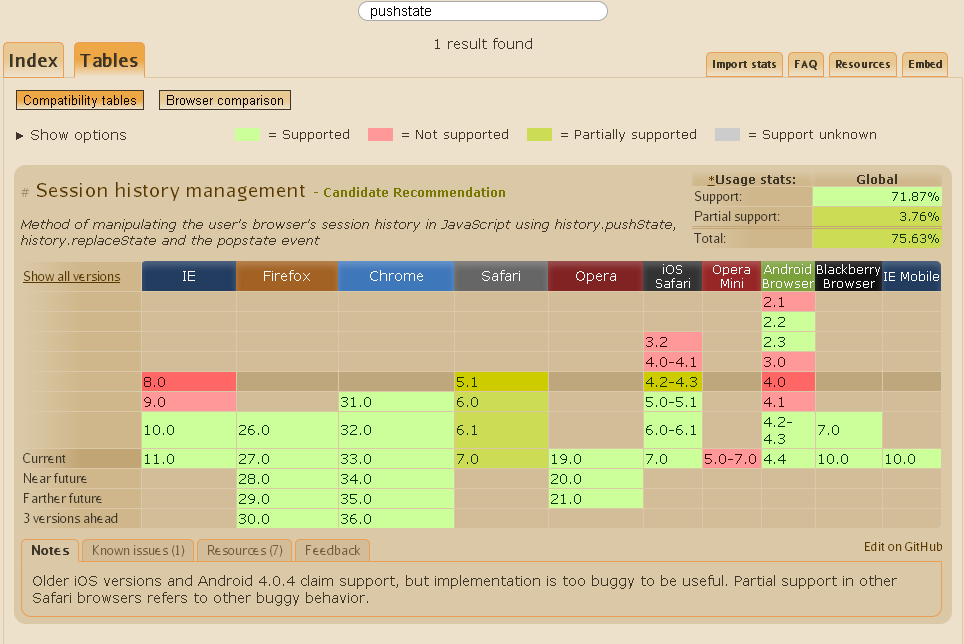Select the IE Mobile 10.0 cell
Image resolution: width=964 pixels, height=644 pixels.
point(912,459)
